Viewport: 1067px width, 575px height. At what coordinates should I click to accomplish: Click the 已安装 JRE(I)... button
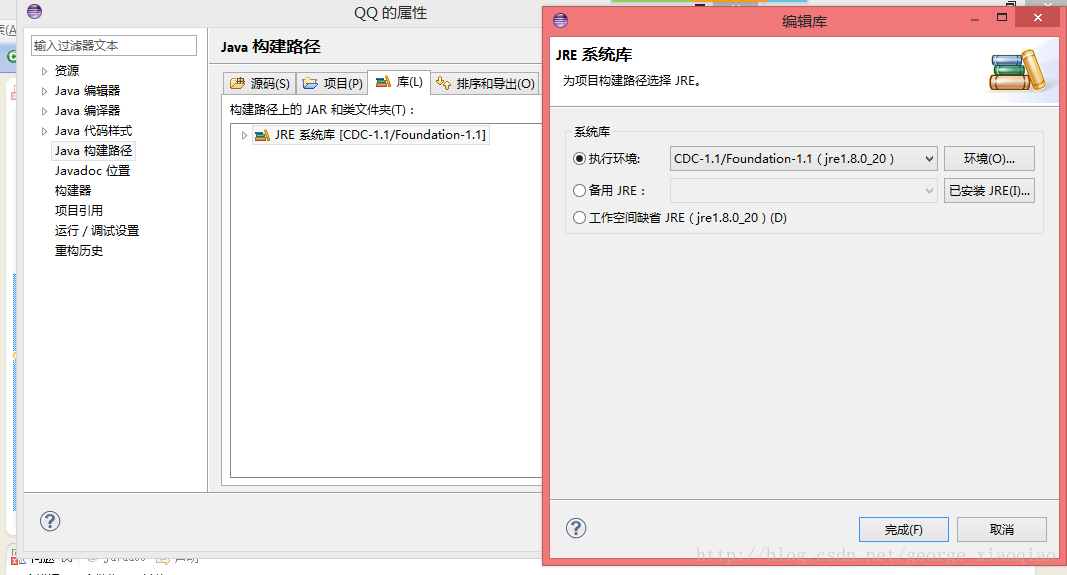click(x=989, y=191)
